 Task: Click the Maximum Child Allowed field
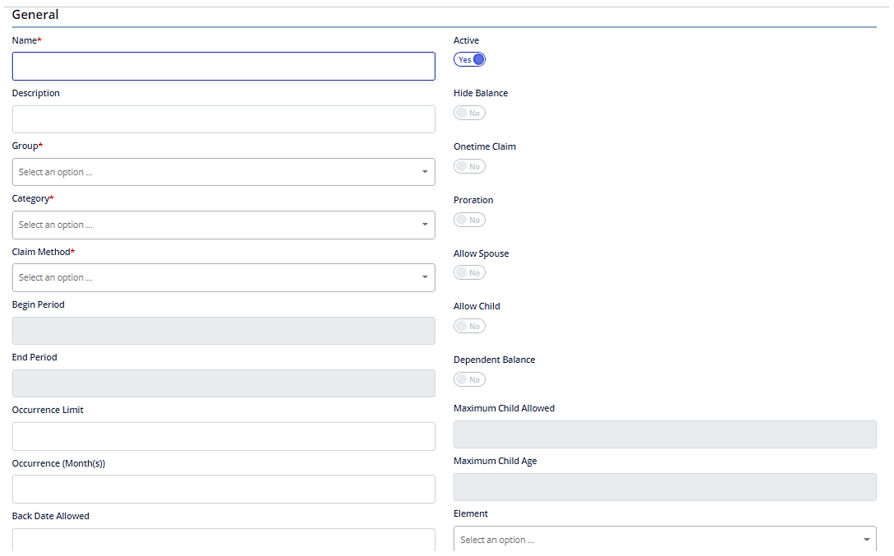tap(665, 435)
